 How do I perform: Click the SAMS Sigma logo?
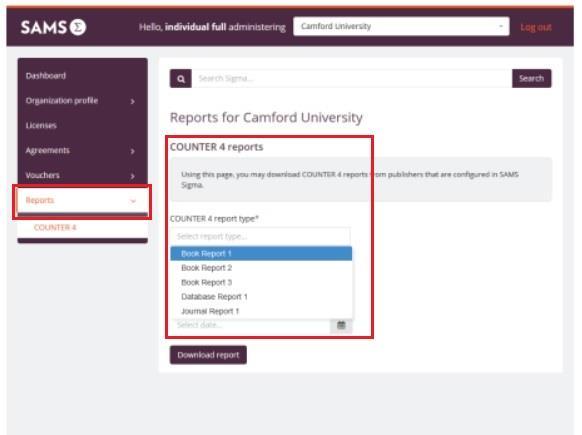53,27
